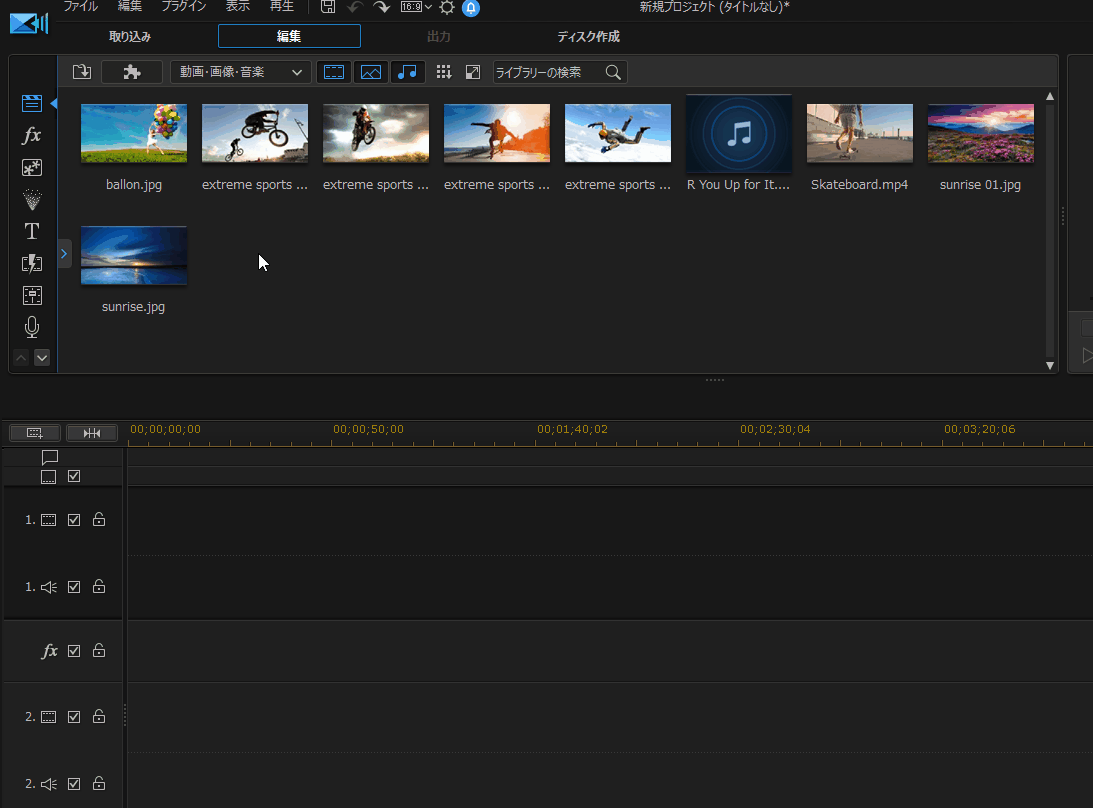This screenshot has width=1093, height=808.
Task: Click timeline ruler at 00;00;50;00
Action: coord(368,429)
